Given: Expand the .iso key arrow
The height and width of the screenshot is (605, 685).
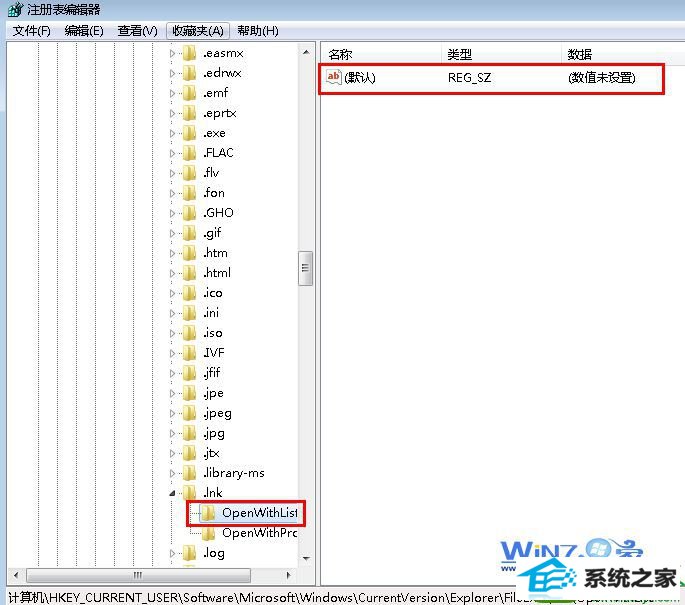Looking at the screenshot, I should 172,333.
